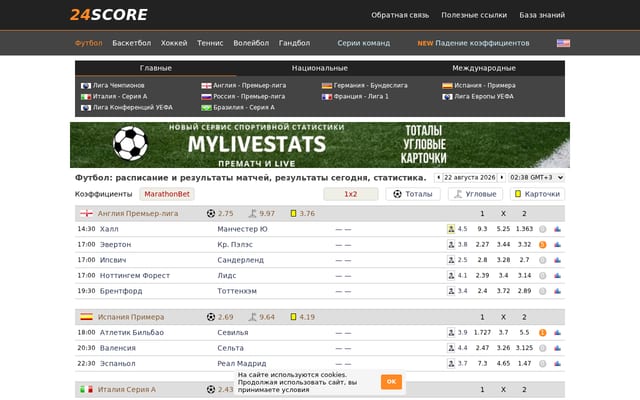The width and height of the screenshot is (640, 400).
Task: Select Баскетбол in the sport menu
Action: [131, 43]
